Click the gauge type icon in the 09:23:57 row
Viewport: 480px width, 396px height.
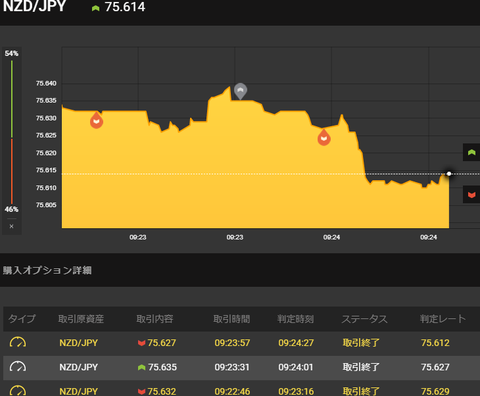(x=18, y=343)
